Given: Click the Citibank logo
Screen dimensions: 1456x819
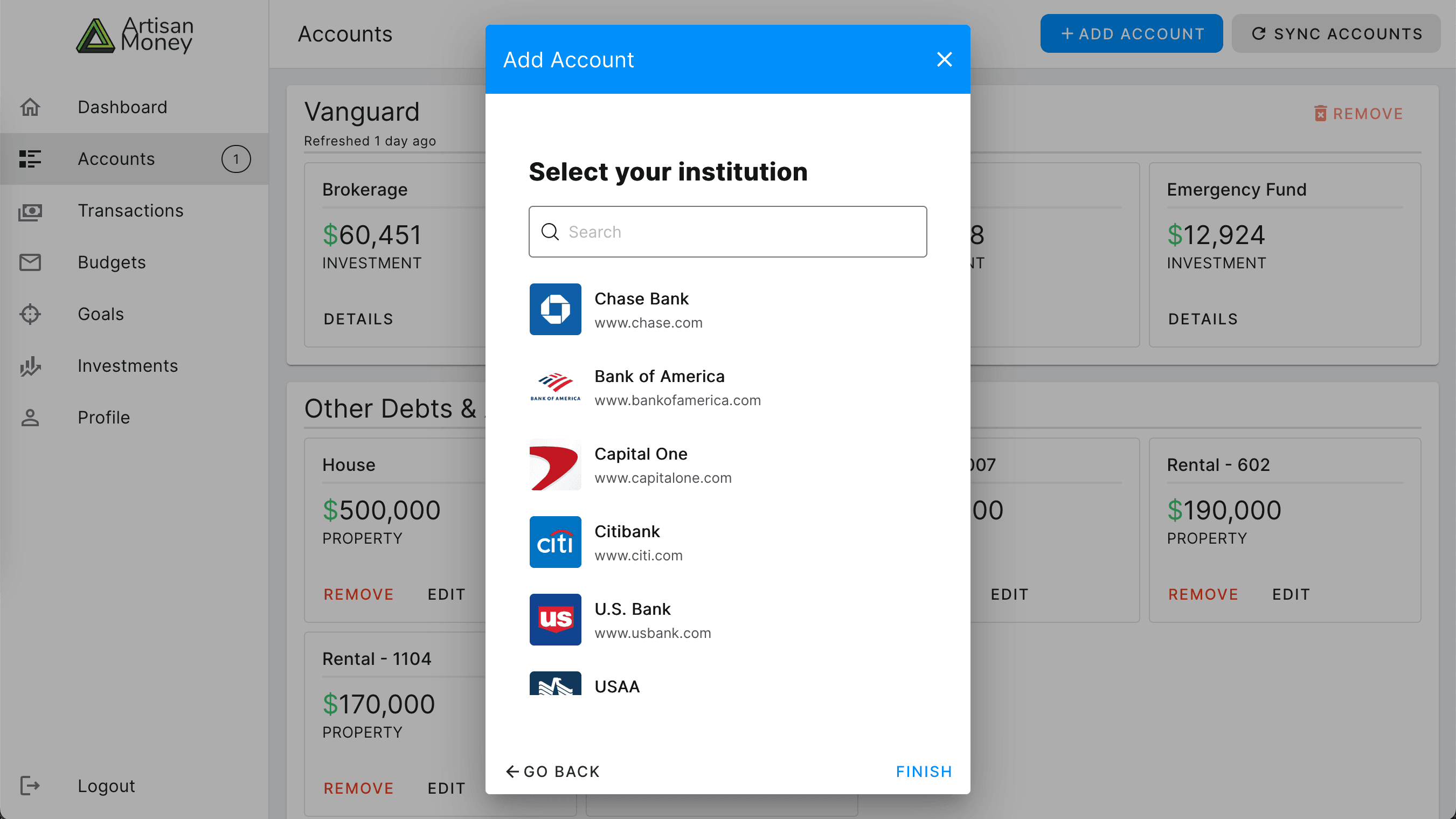Looking at the screenshot, I should click(x=555, y=542).
